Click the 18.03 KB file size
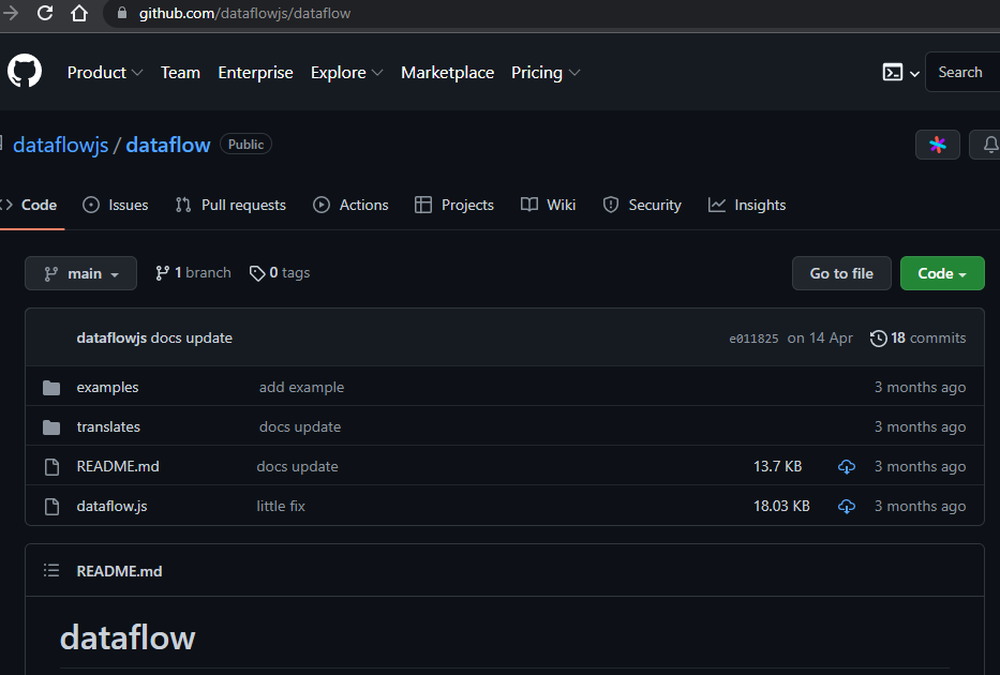Image resolution: width=1000 pixels, height=675 pixels. pos(781,506)
